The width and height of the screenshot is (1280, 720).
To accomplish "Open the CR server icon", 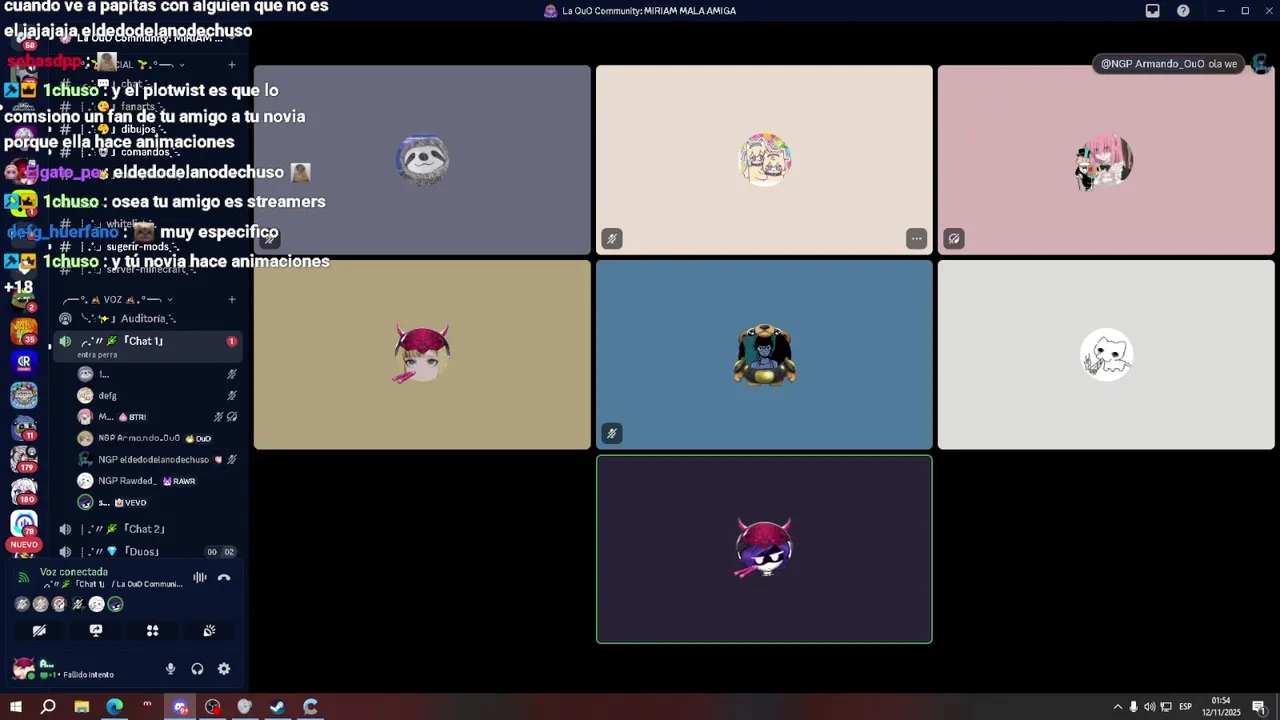I will 24,362.
